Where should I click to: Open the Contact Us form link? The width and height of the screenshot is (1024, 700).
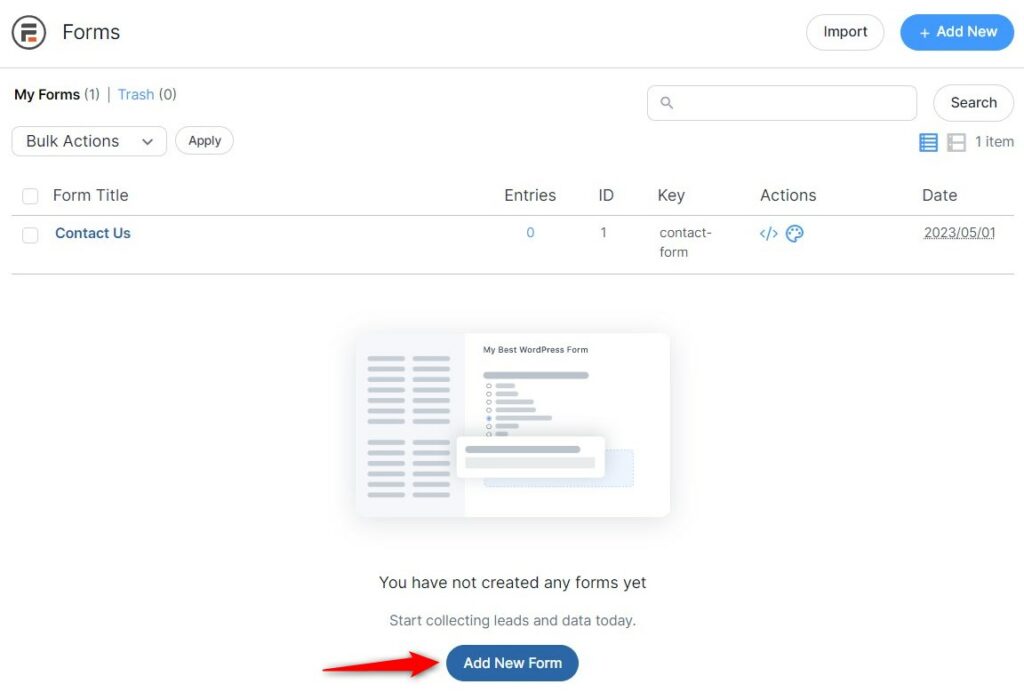click(x=93, y=233)
